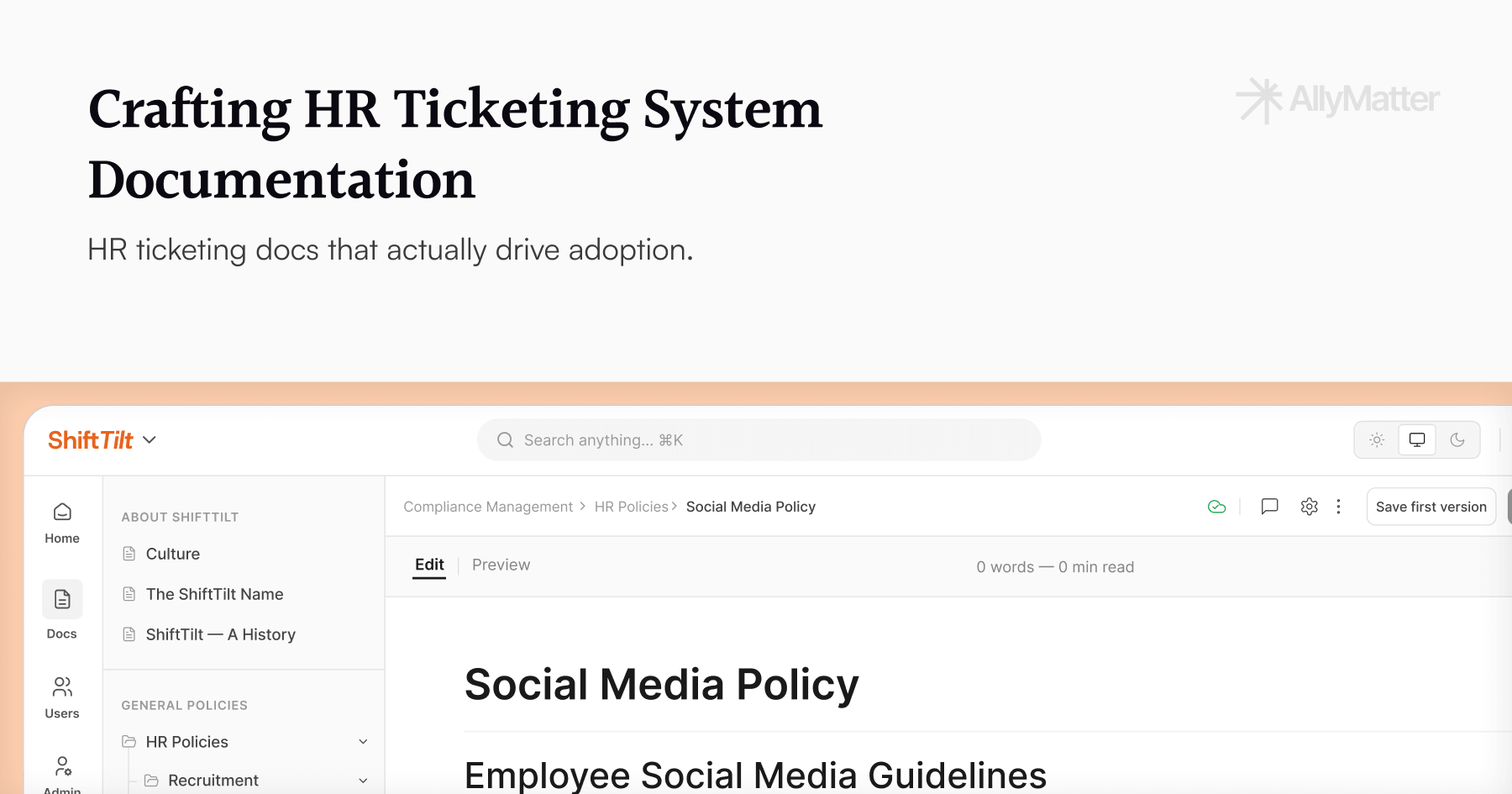This screenshot has width=1512, height=794.
Task: Click the AllyMatter logo
Action: click(1338, 100)
